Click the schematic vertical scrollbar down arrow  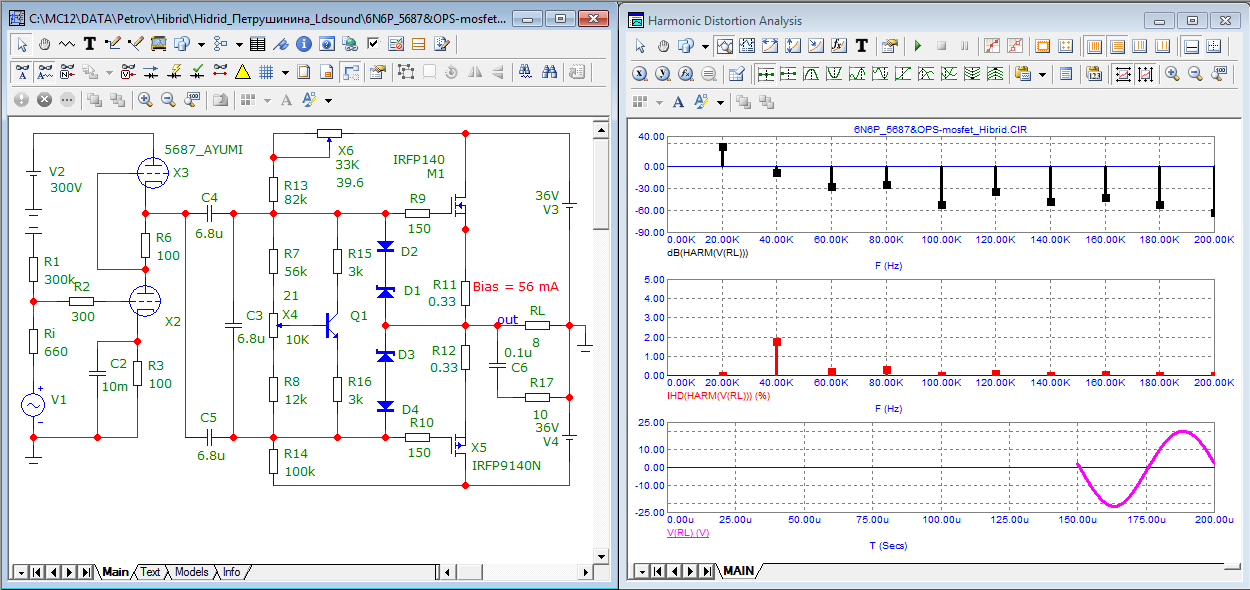[x=600, y=555]
